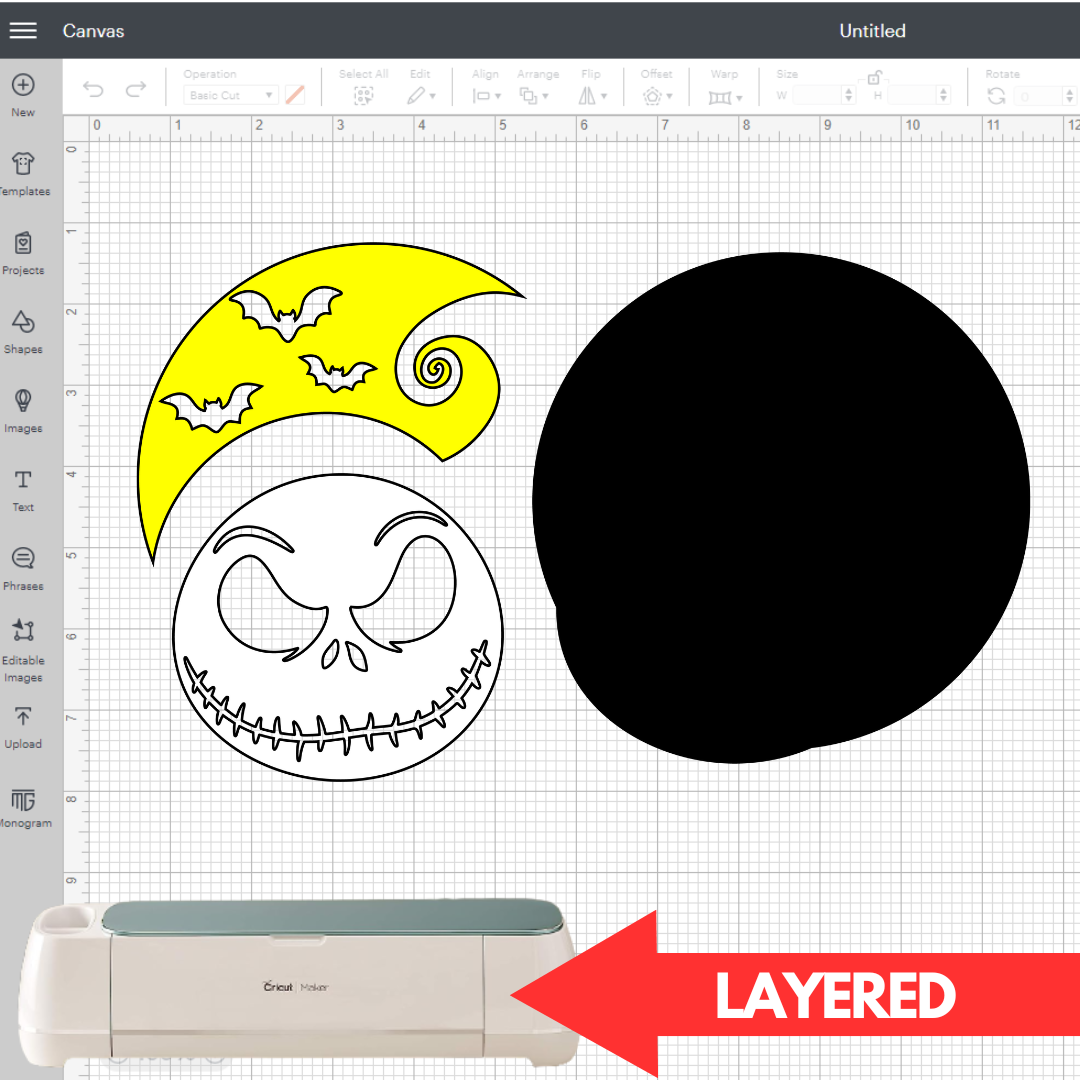
Task: Open the Monogram maker
Action: [23, 808]
